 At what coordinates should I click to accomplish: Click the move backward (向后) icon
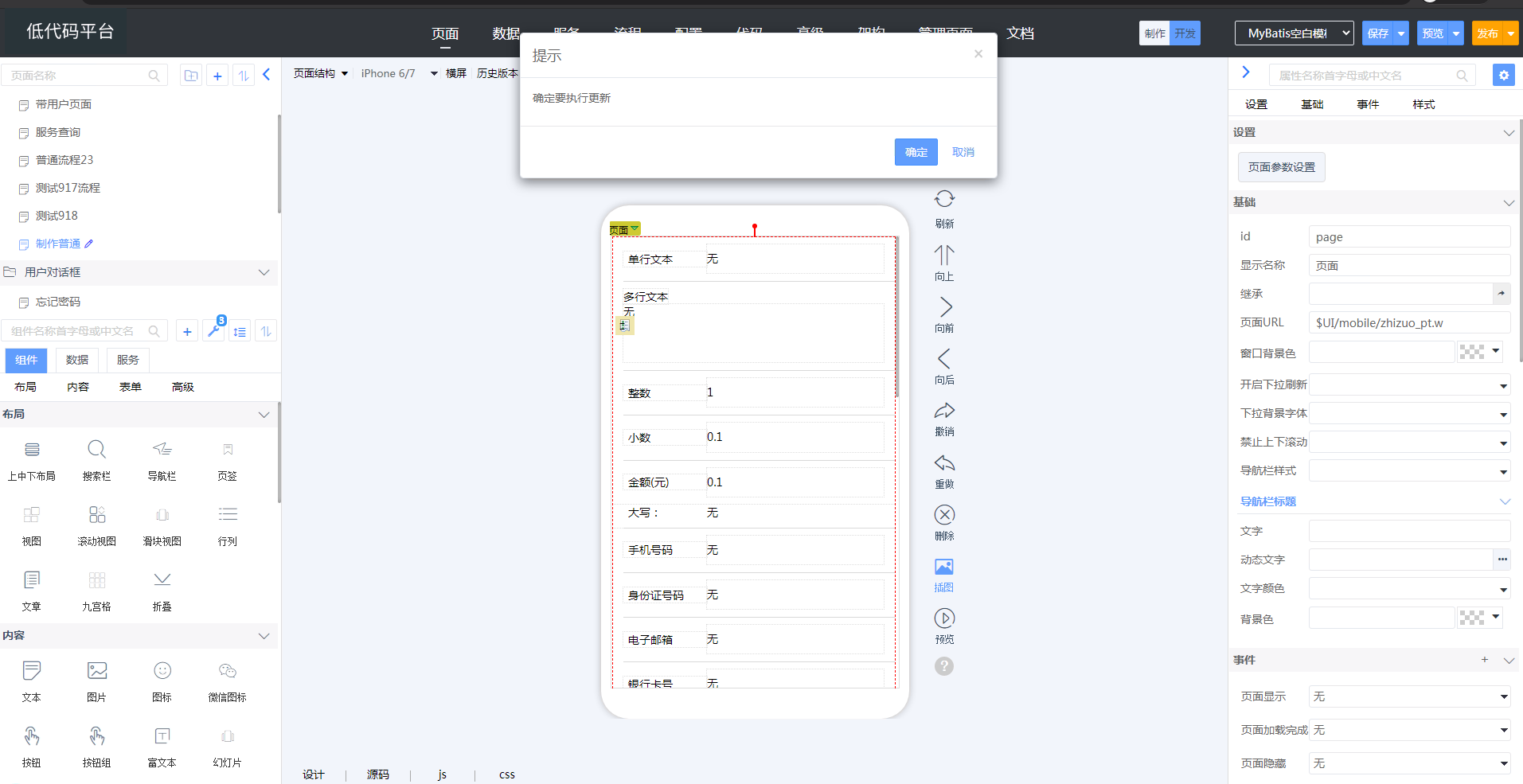point(944,358)
